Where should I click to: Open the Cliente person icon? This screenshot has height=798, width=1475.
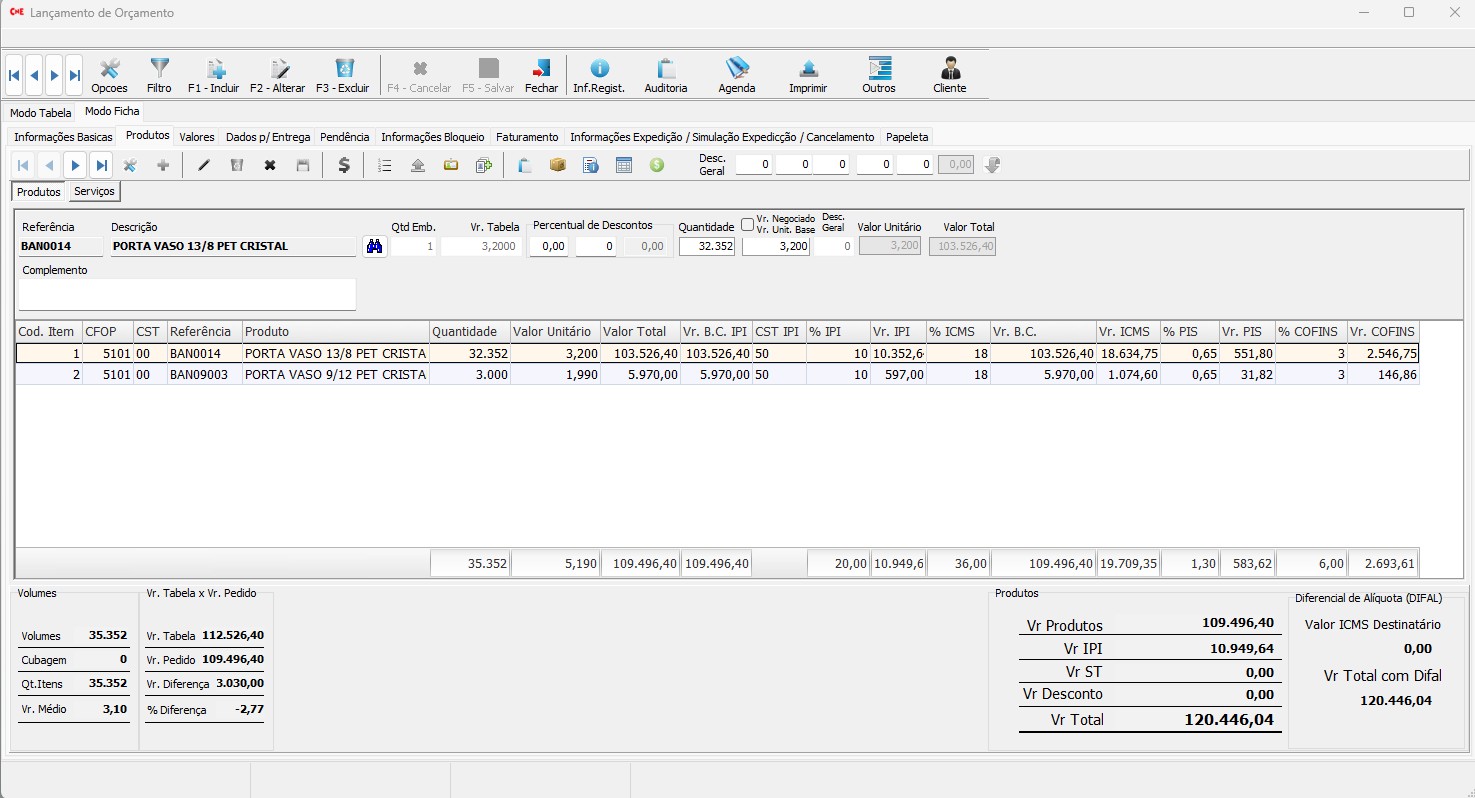pyautogui.click(x=949, y=74)
